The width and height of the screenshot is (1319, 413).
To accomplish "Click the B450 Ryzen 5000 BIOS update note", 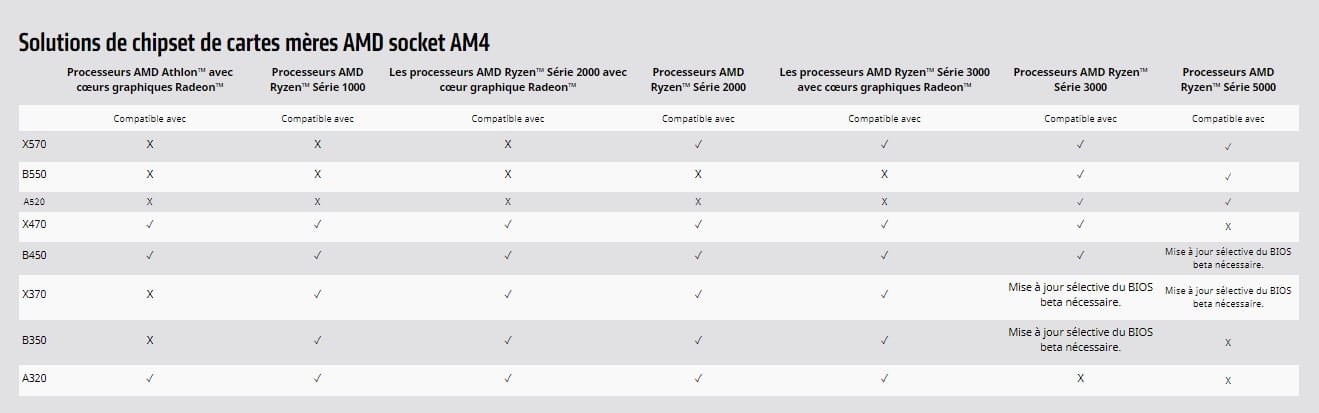I will [1228, 258].
